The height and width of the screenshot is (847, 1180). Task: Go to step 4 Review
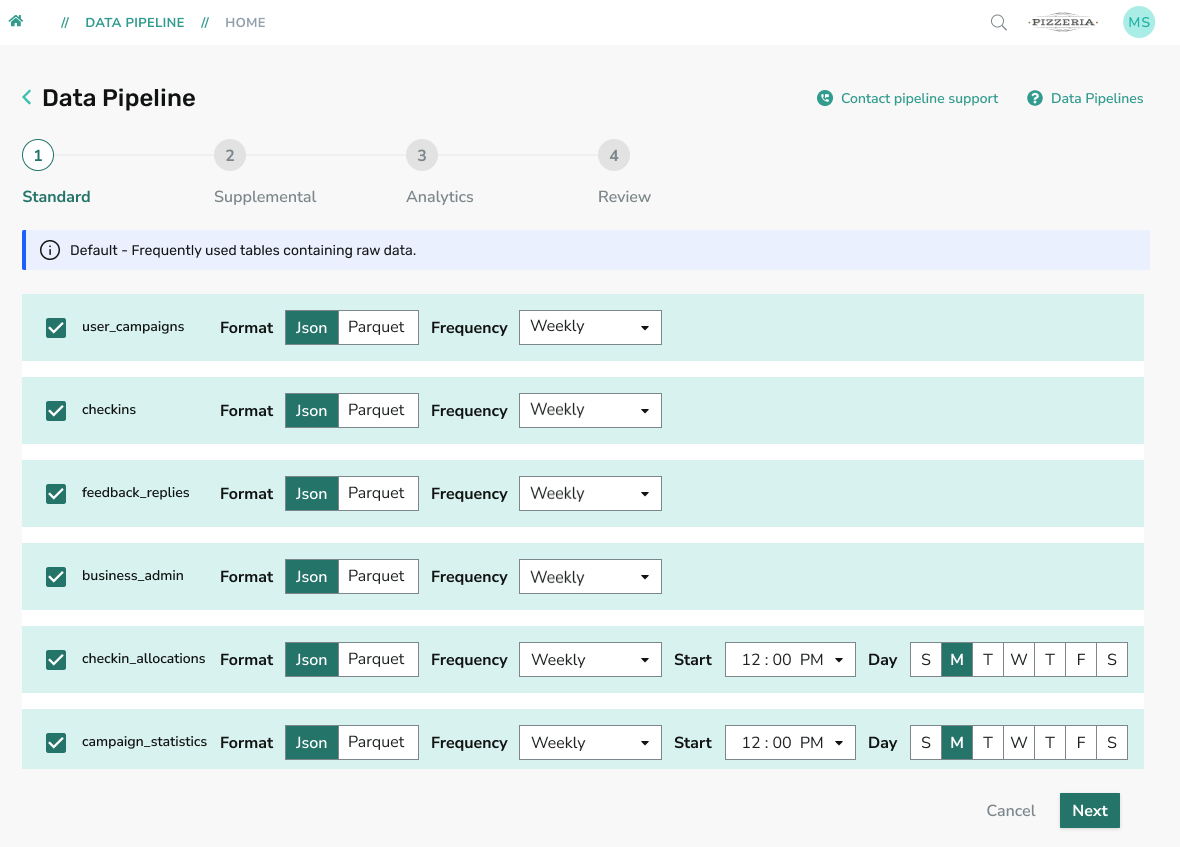tap(614, 156)
